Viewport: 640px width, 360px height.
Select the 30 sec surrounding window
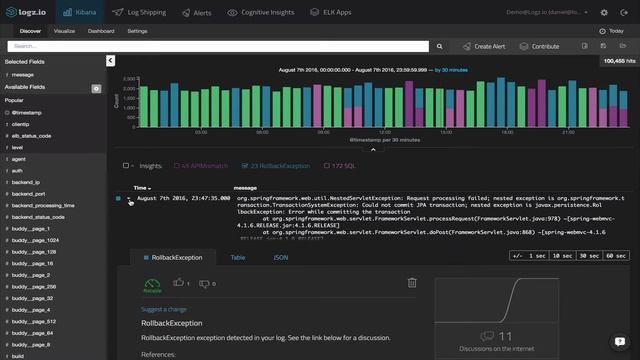coord(589,256)
